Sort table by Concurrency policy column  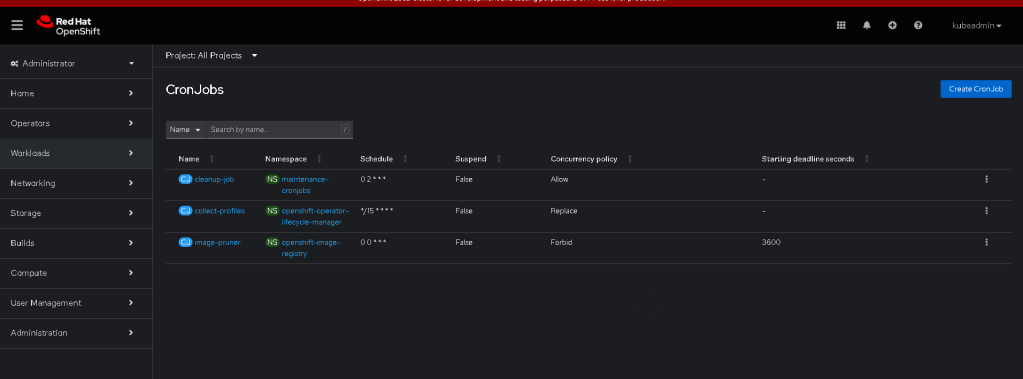pyautogui.click(x=592, y=159)
